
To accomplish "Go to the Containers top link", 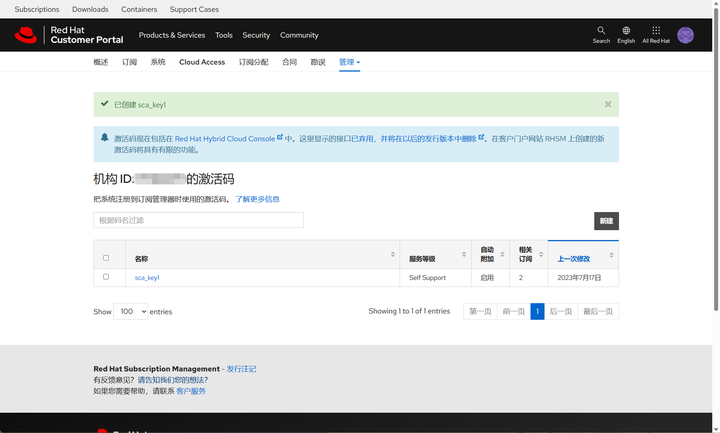I will click(x=139, y=9).
